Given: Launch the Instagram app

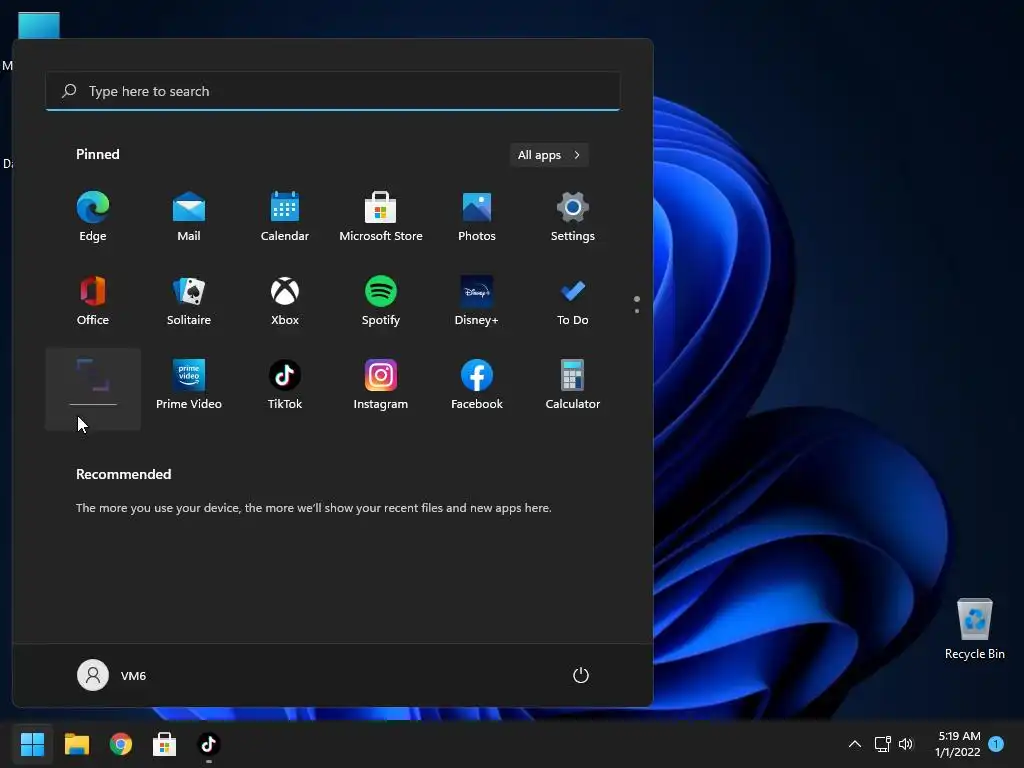Looking at the screenshot, I should pyautogui.click(x=381, y=385).
